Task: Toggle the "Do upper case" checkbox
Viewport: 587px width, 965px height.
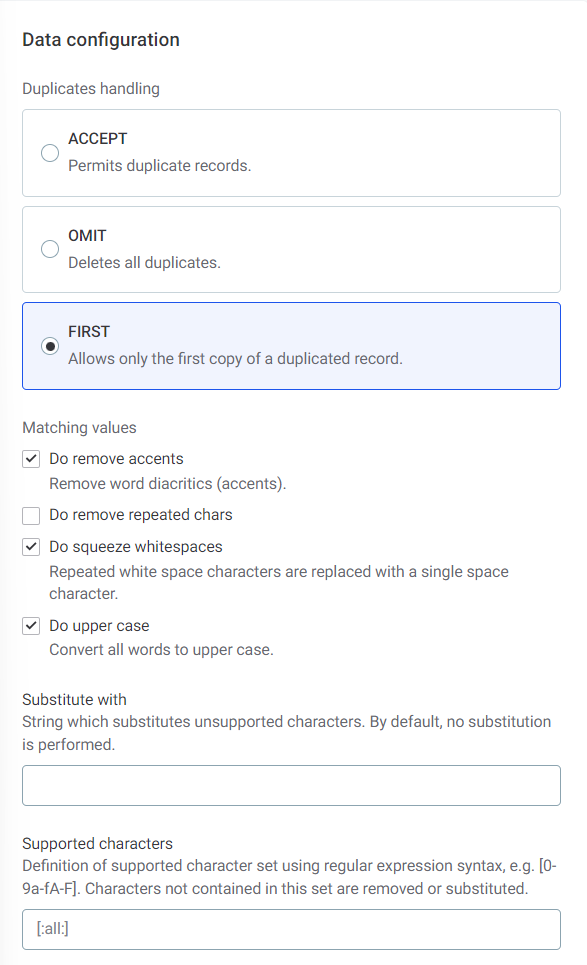Action: [30, 625]
